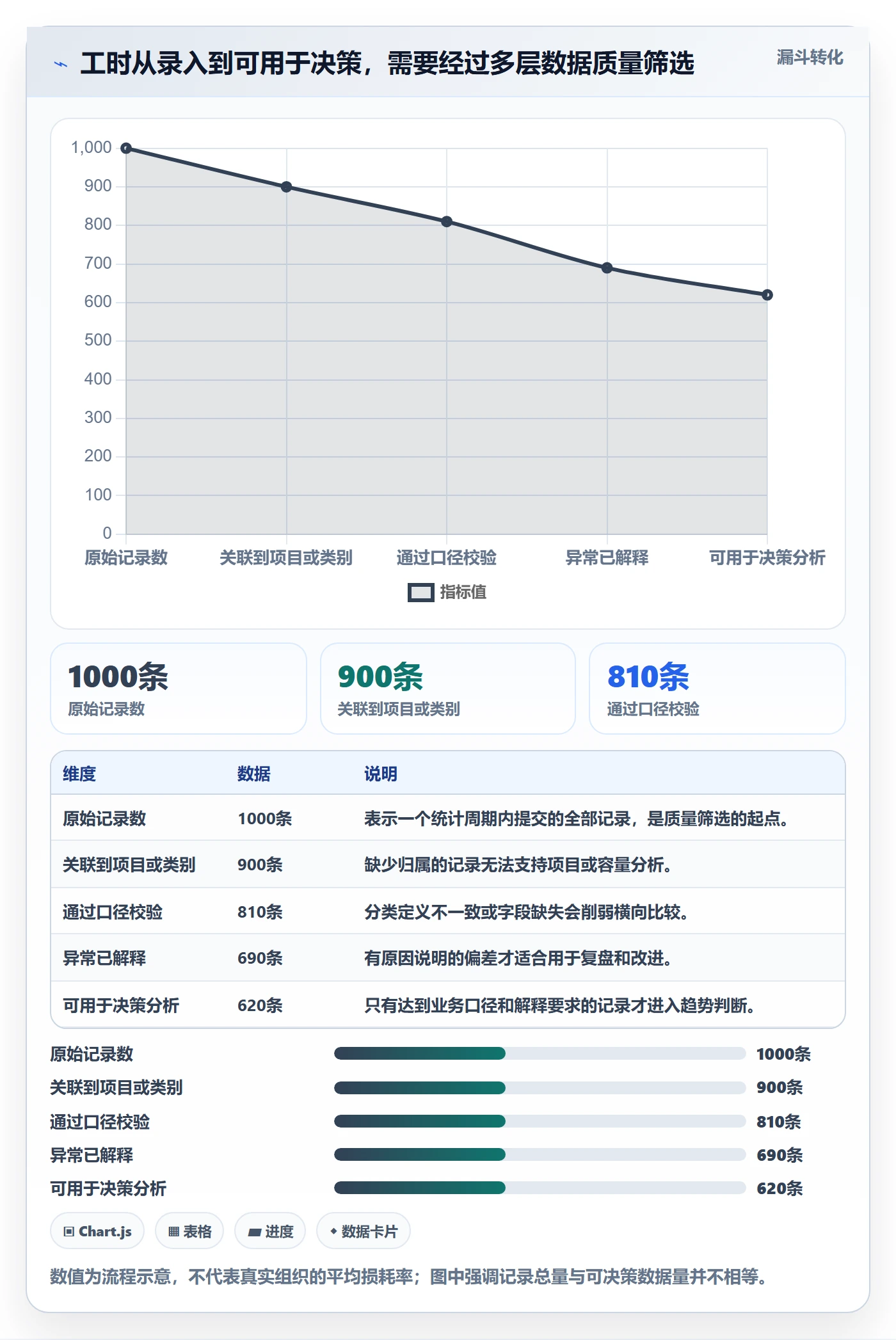Open the 900条 关联到项目或类别 data card
Image resolution: width=896 pixels, height=1340 pixels.
click(x=448, y=689)
